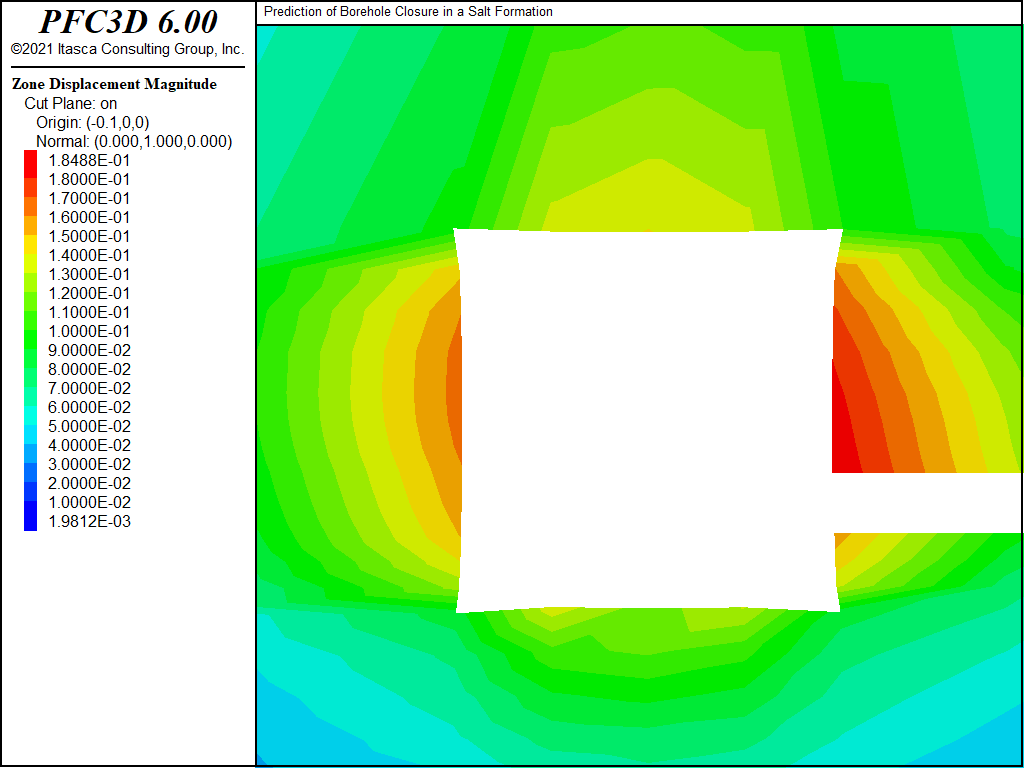Image resolution: width=1024 pixels, height=768 pixels.
Task: Click the 7.0000E-02 legend value
Action: click(89, 389)
